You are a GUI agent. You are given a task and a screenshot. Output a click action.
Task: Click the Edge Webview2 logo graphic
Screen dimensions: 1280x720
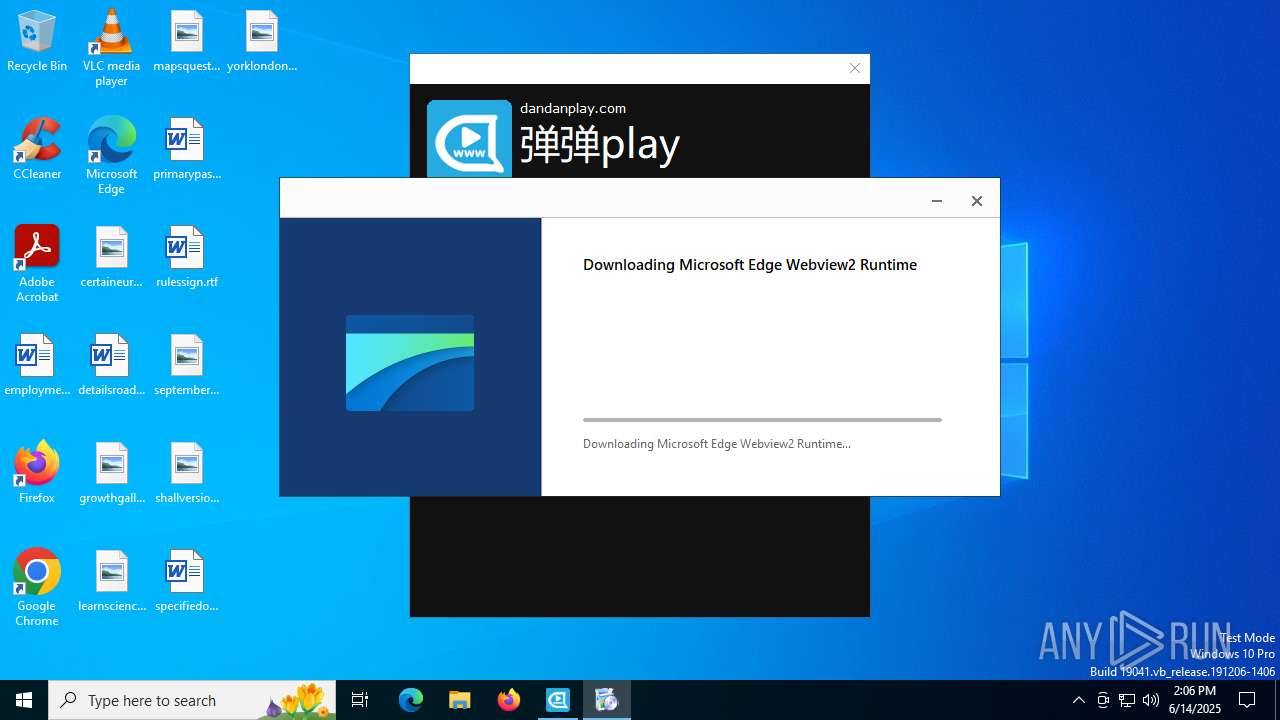(x=410, y=363)
